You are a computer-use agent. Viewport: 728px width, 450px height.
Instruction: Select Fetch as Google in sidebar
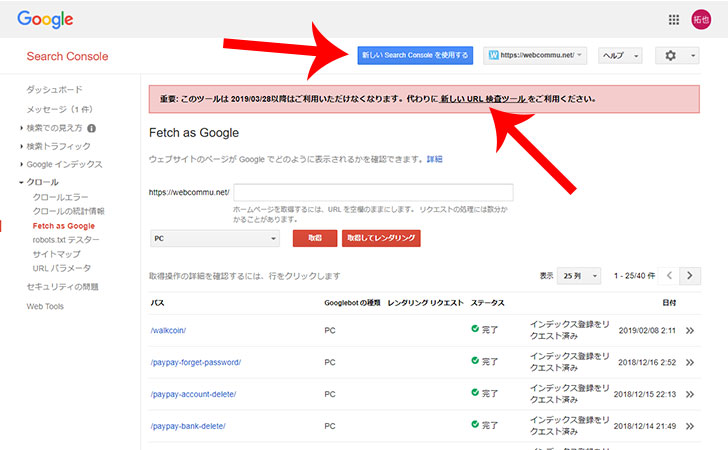[x=64, y=226]
